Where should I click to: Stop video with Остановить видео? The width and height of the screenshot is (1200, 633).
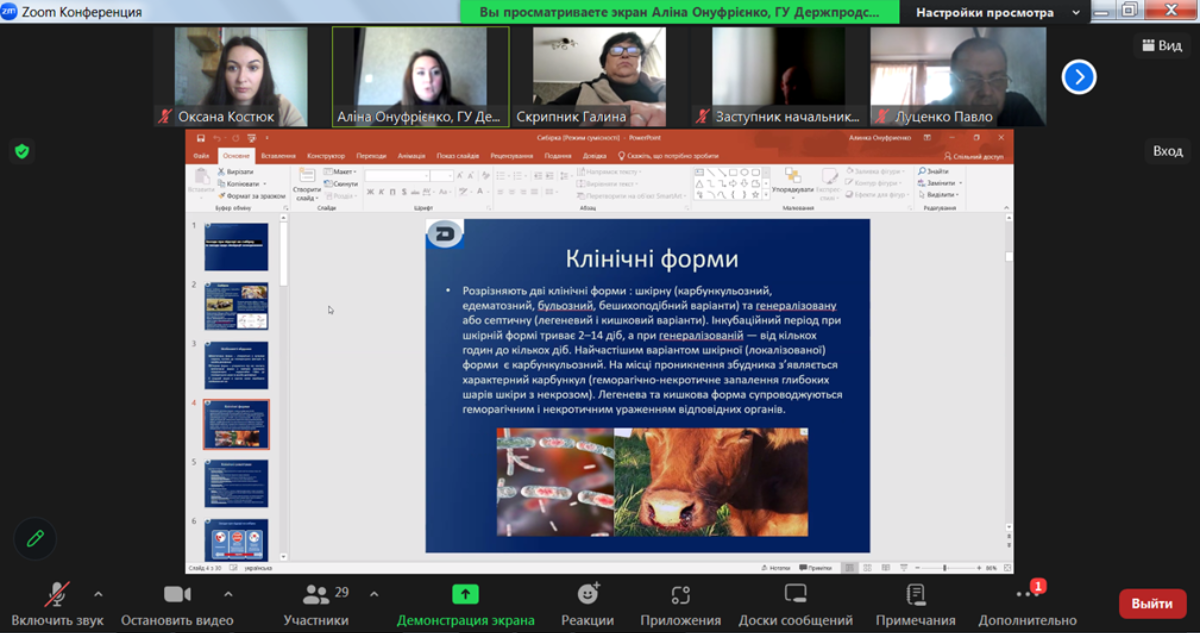pyautogui.click(x=177, y=595)
